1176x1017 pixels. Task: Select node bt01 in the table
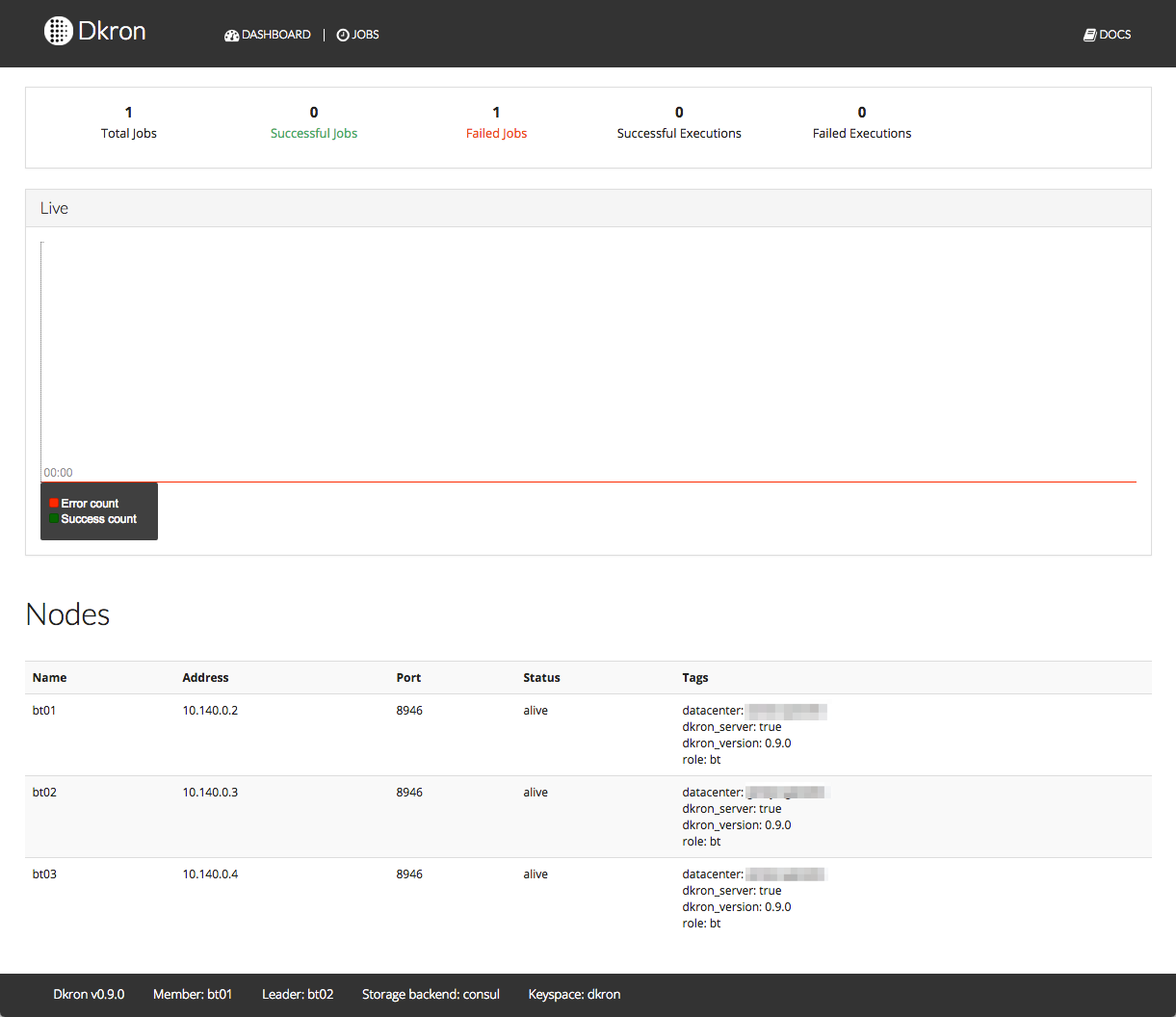click(44, 711)
